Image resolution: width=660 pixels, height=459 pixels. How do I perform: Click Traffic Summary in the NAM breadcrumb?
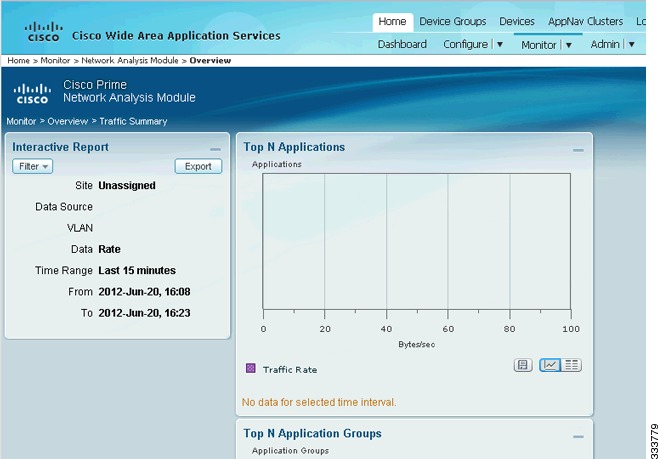133,121
